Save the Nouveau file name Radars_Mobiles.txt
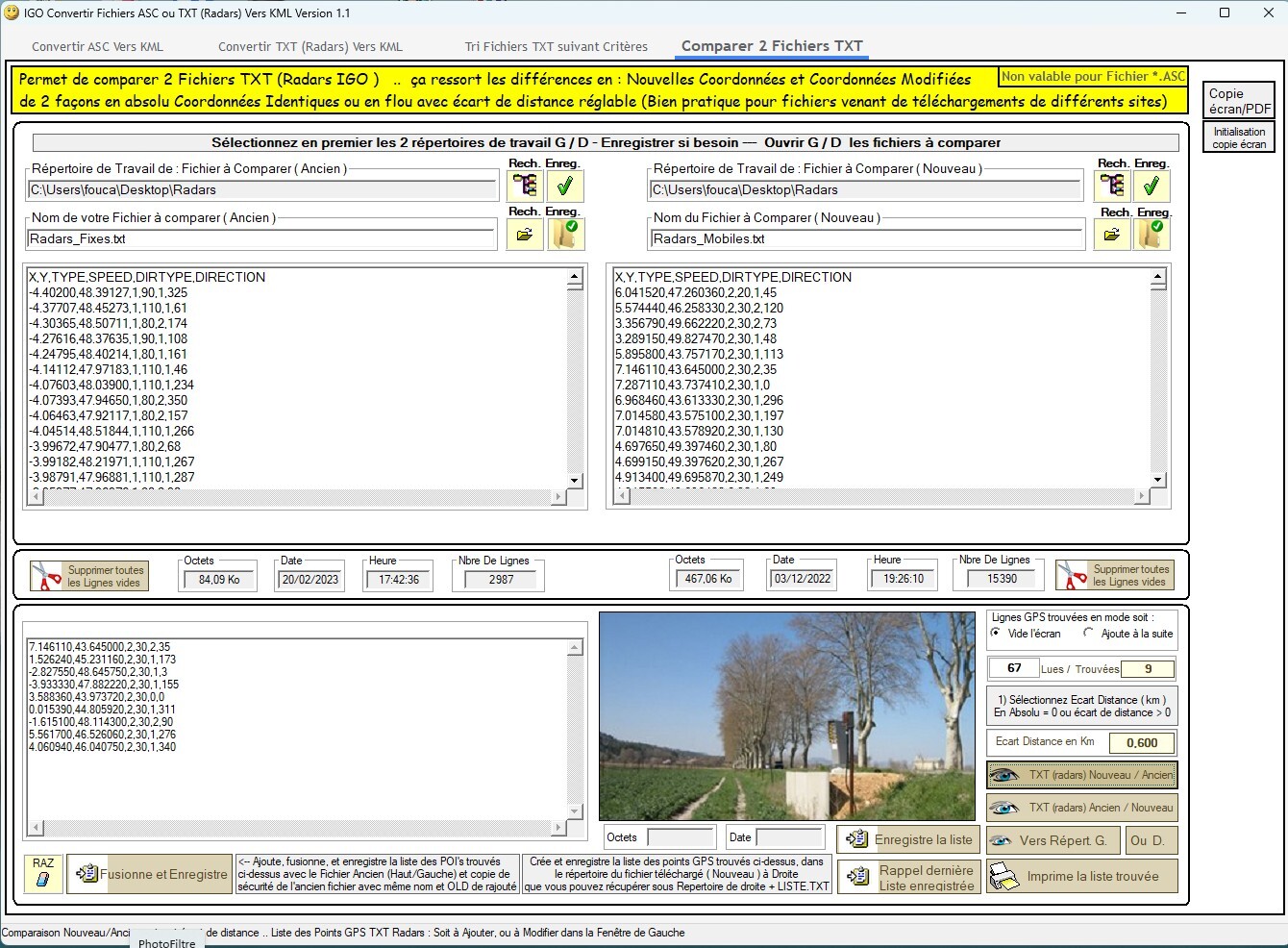1288x948 pixels. (x=1152, y=234)
